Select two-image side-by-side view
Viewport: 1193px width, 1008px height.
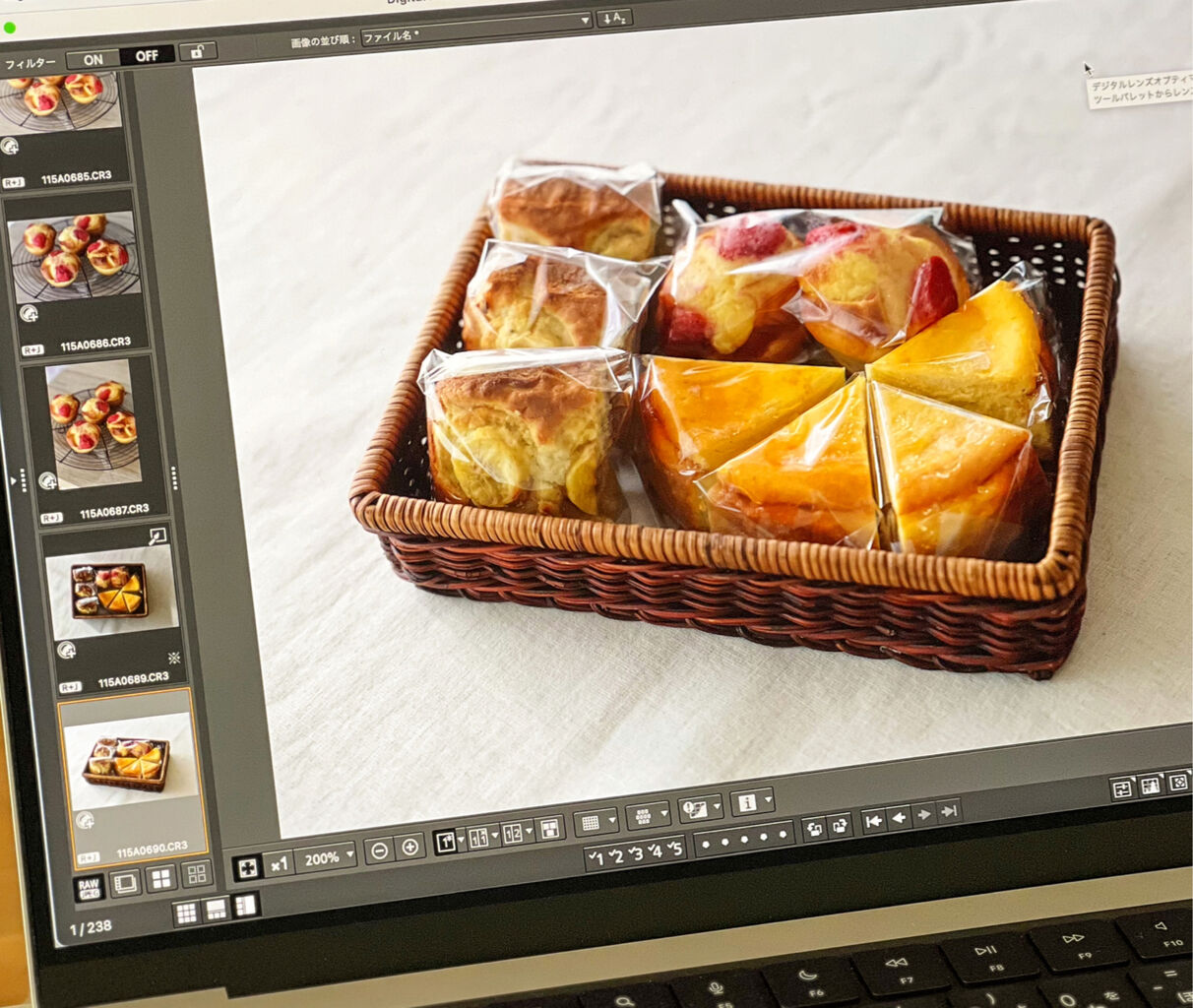pos(512,833)
